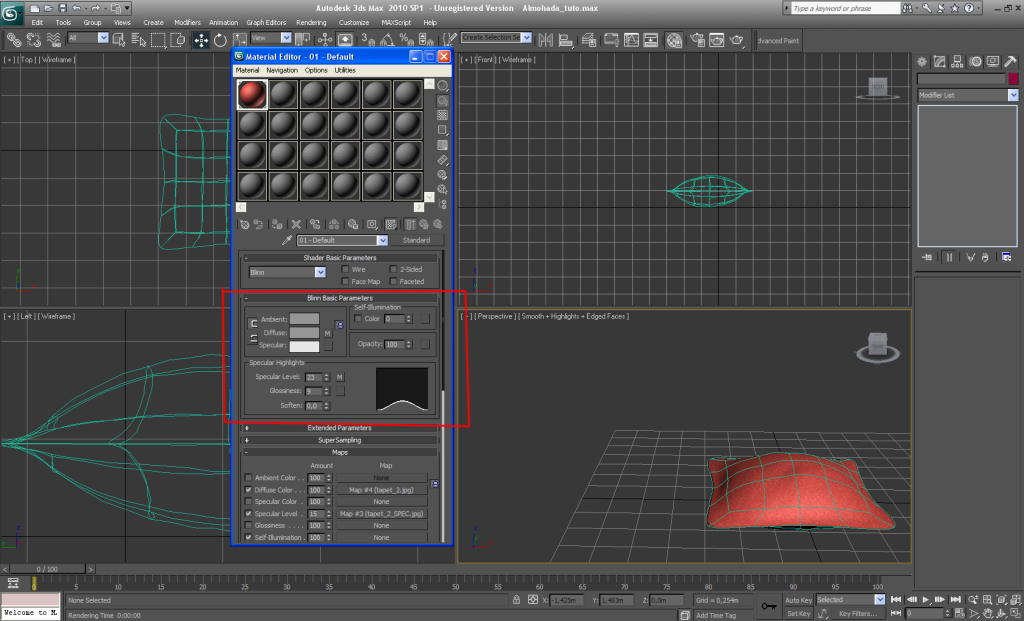This screenshot has width=1024, height=621.
Task: Open the Rendering menu
Action: (x=312, y=22)
